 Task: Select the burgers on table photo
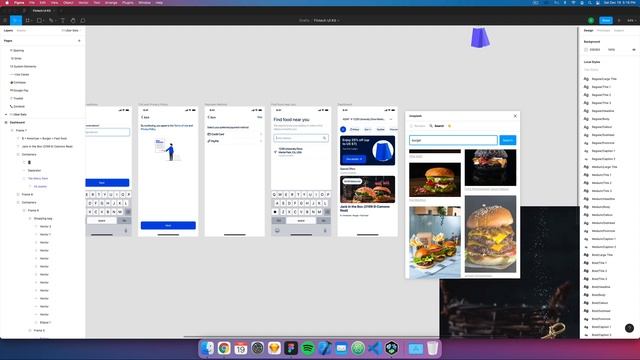coord(435,242)
